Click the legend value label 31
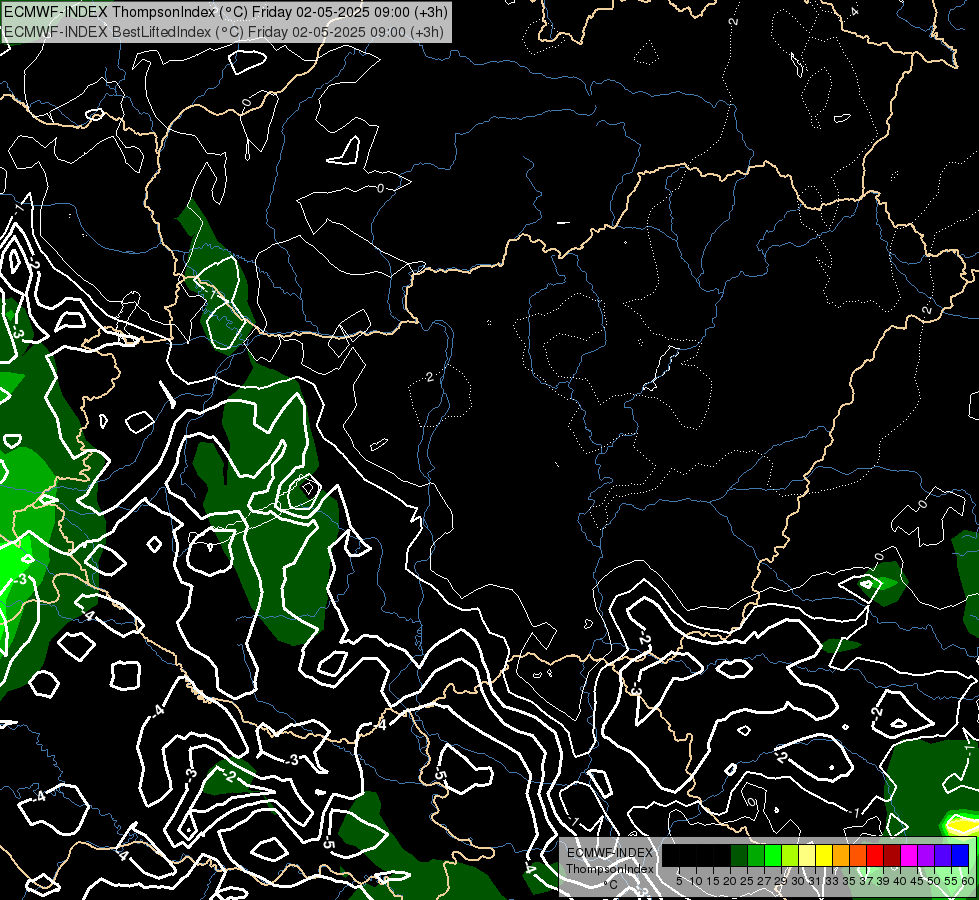The image size is (979, 900). [815, 881]
